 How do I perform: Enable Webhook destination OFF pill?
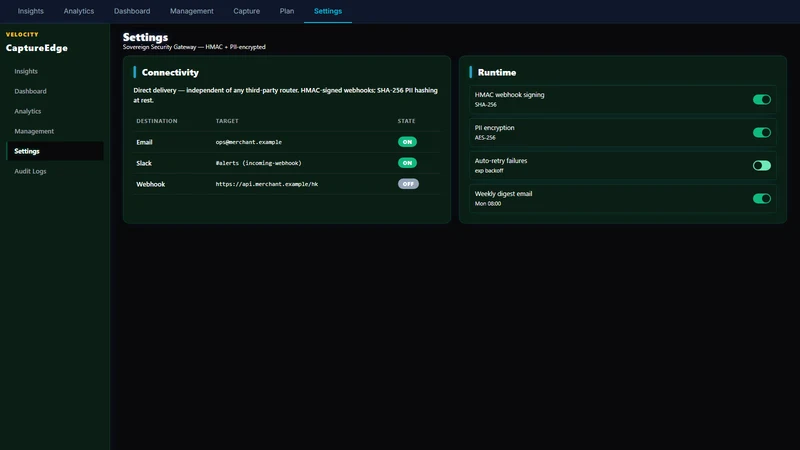[x=408, y=184]
